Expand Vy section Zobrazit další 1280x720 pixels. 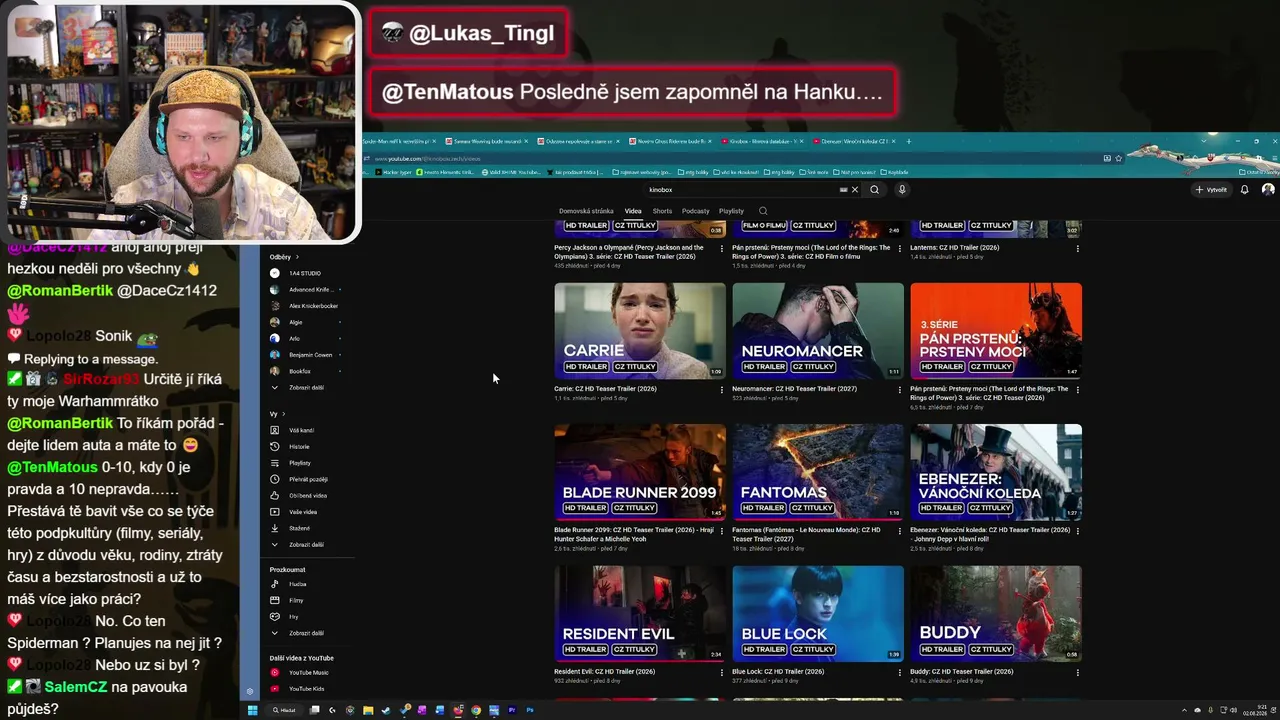tap(306, 545)
